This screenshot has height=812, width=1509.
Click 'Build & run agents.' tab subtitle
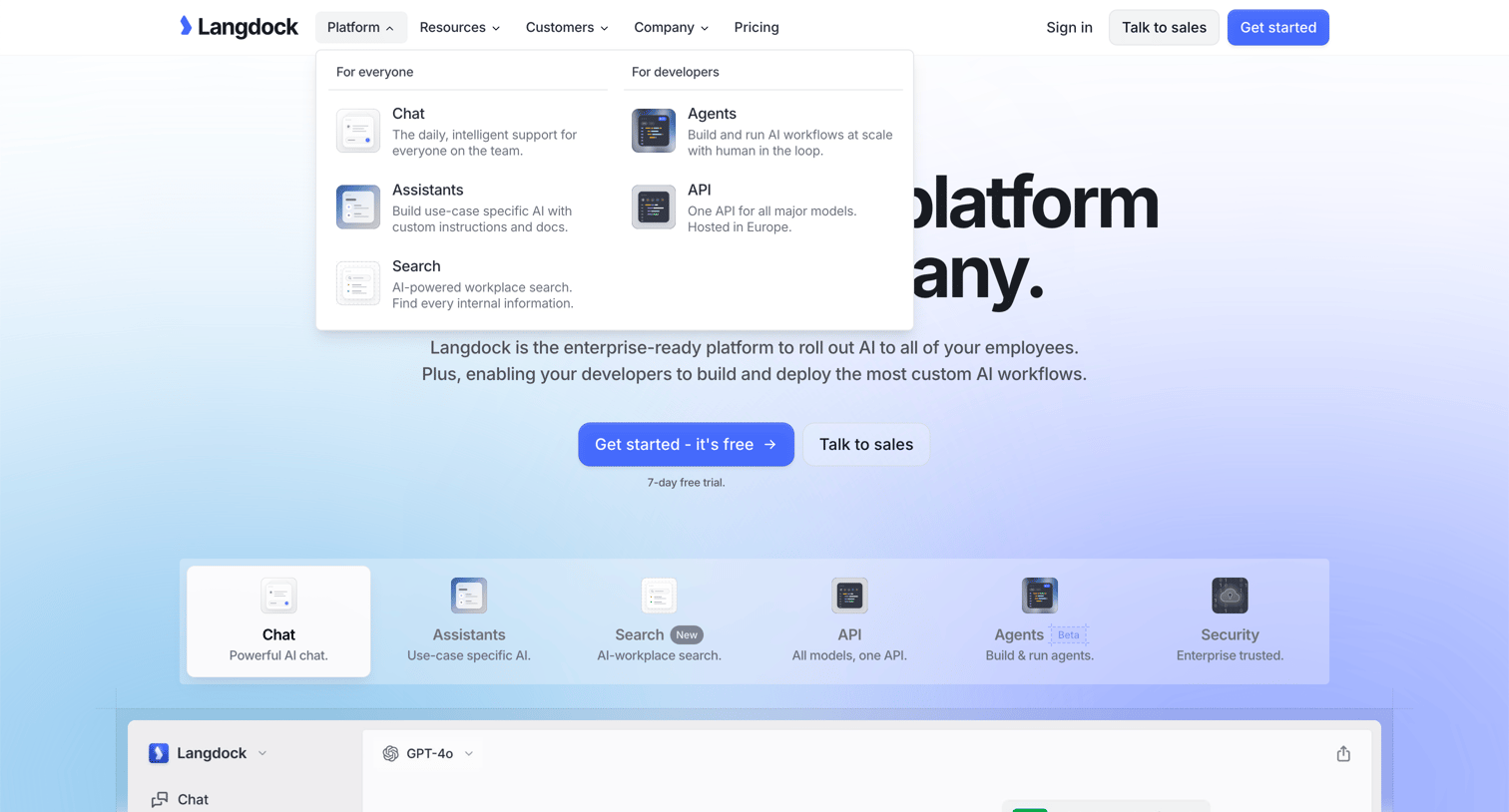click(x=1040, y=655)
